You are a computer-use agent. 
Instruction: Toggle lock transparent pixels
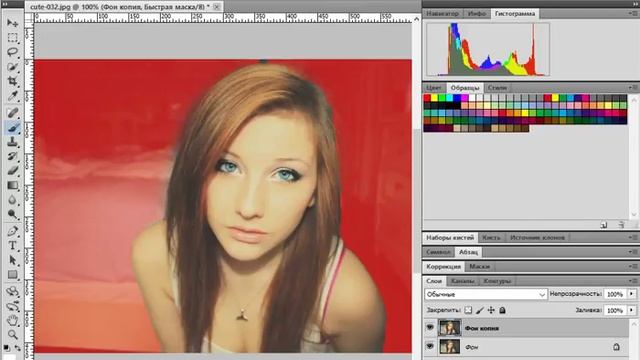point(468,311)
